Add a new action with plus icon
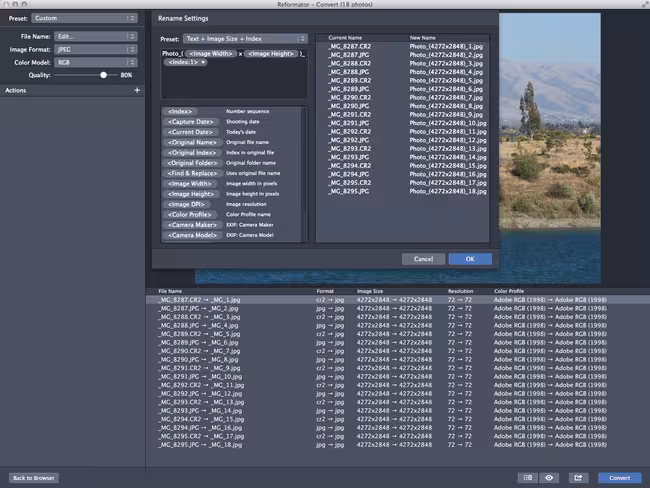650x488 pixels. pos(137,90)
